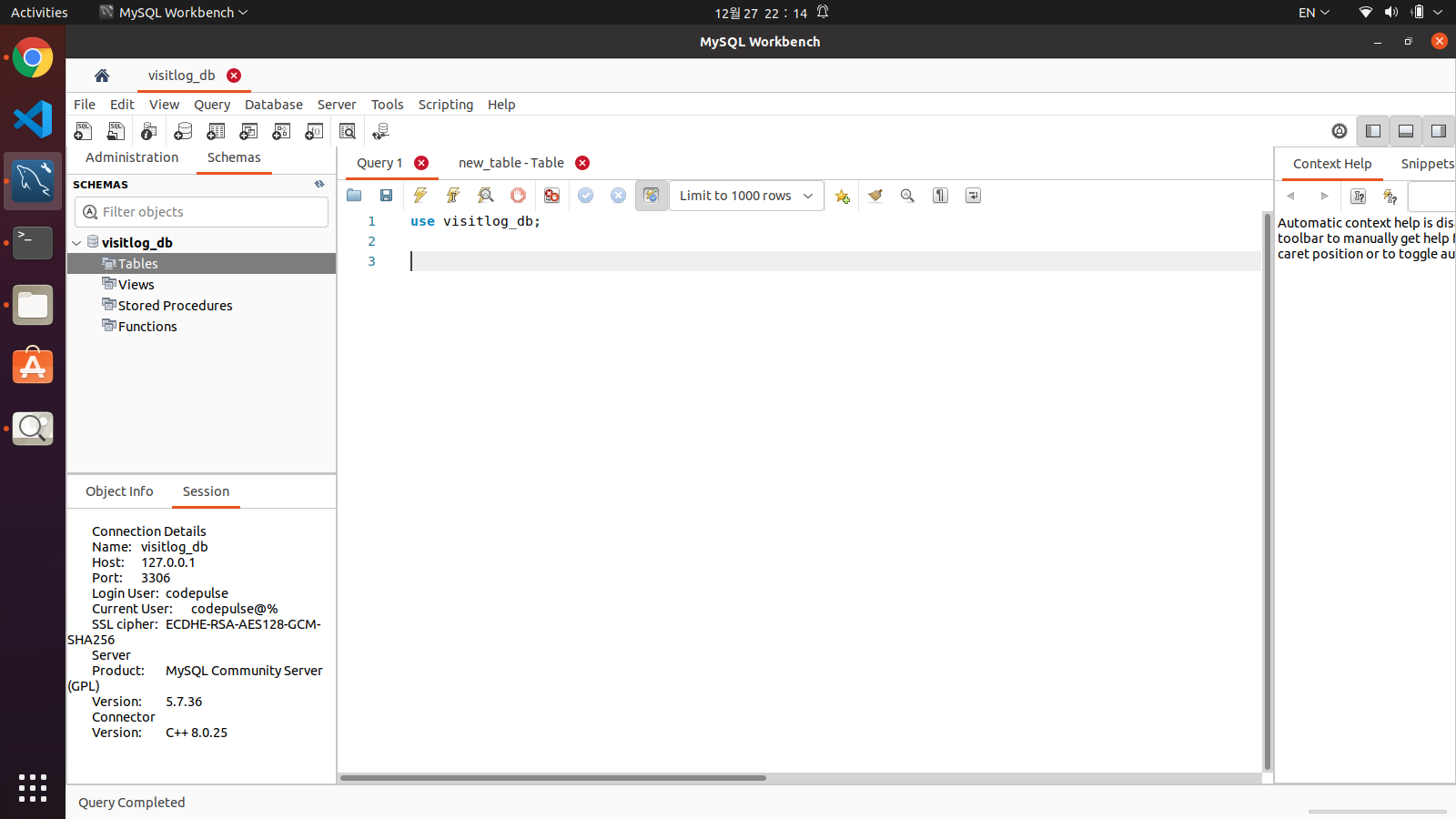This screenshot has height=819, width=1456.
Task: Run EXPLAIN on current statement icon
Action: pyautogui.click(x=486, y=196)
